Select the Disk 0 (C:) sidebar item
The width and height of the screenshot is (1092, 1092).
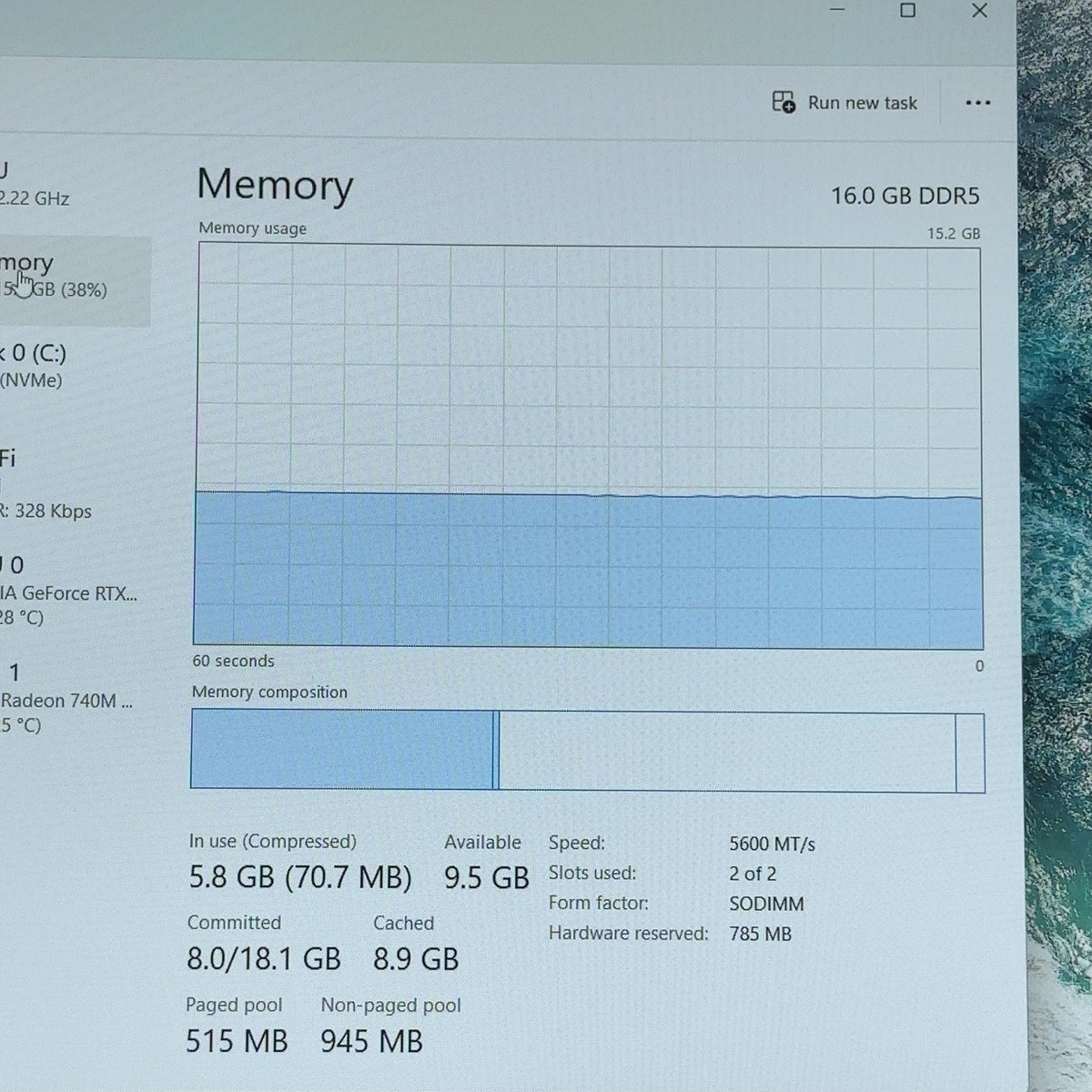pyautogui.click(x=73, y=366)
